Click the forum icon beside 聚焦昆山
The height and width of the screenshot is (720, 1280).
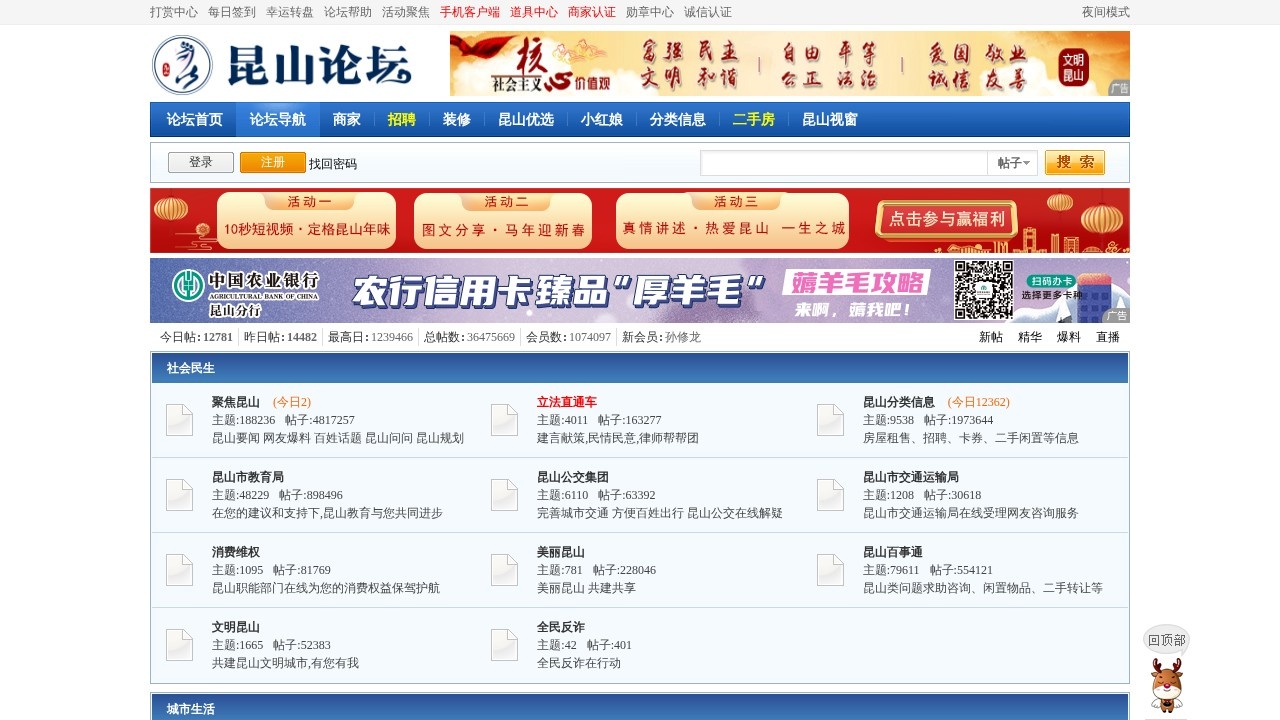(179, 420)
